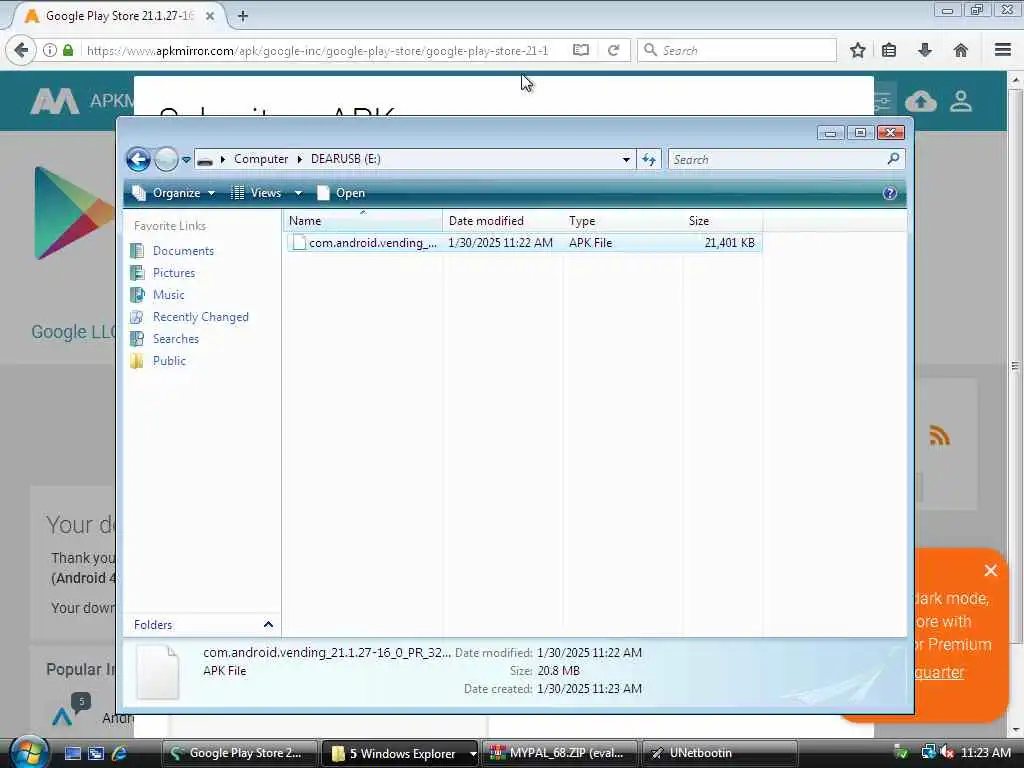
Task: Open the recent pages dropdown next to forward arrow
Action: (x=186, y=159)
